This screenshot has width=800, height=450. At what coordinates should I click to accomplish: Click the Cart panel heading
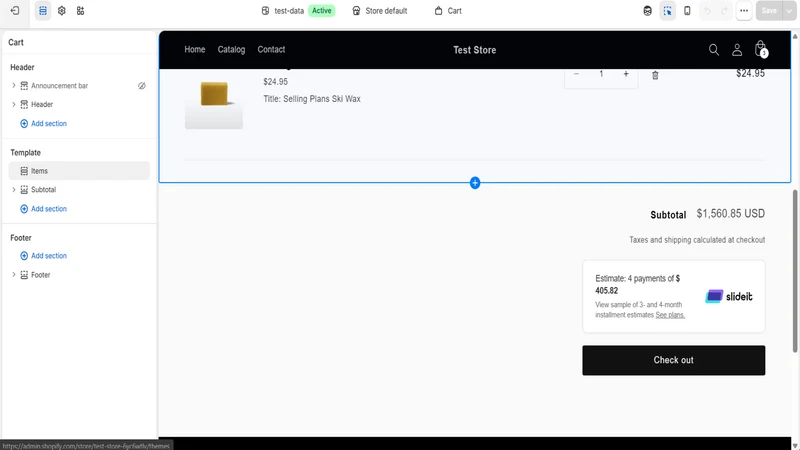[x=16, y=42]
